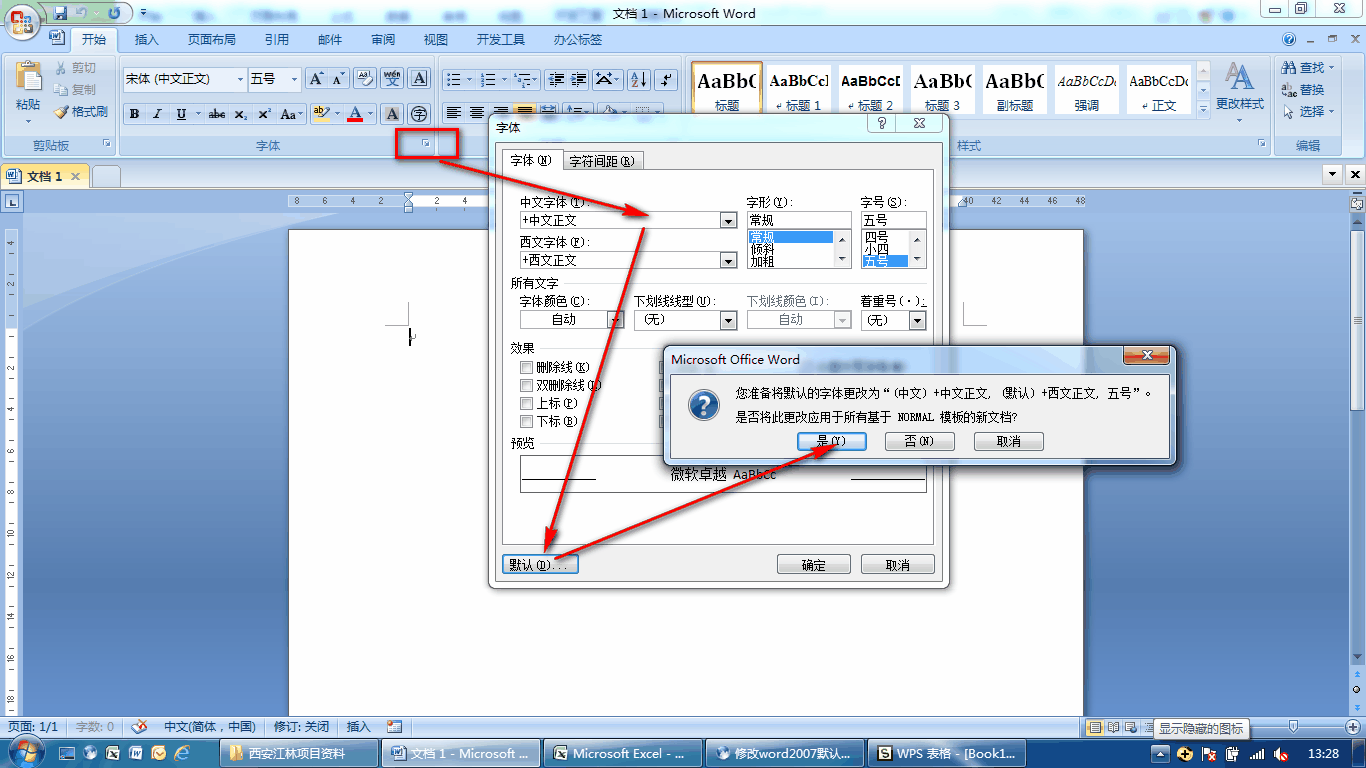Image resolution: width=1366 pixels, height=768 pixels.
Task: Click the Enclosed Characters (字) icon
Action: tap(419, 114)
